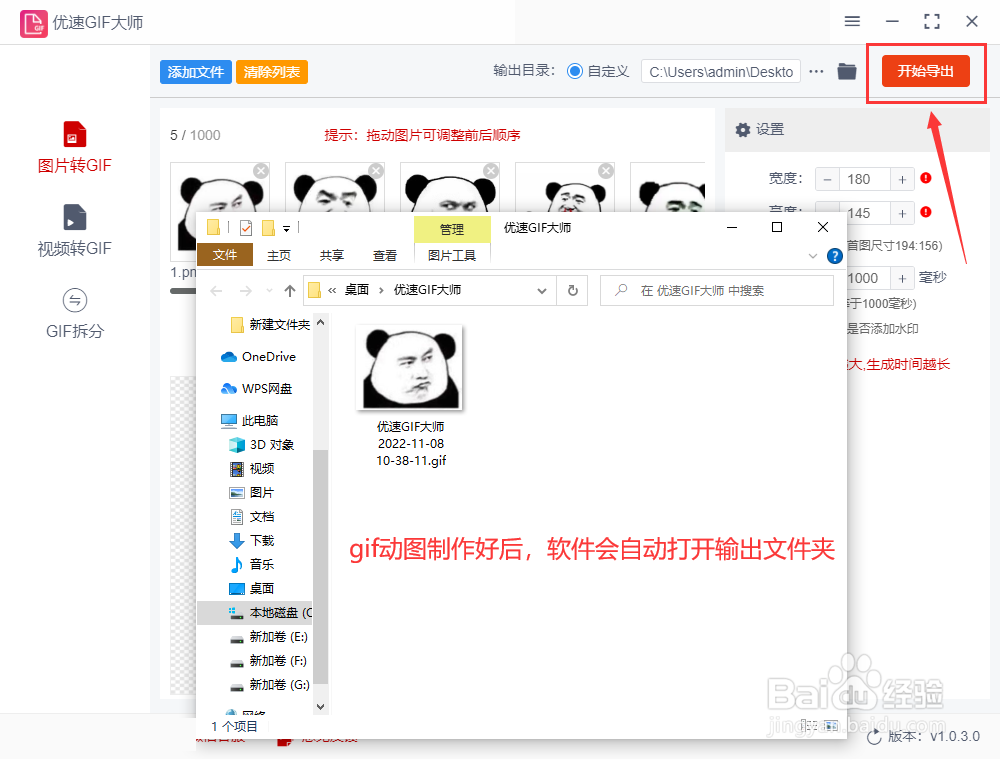Image resolution: width=1000 pixels, height=760 pixels.
Task: Open address bar history dropdown
Action: tap(541, 291)
